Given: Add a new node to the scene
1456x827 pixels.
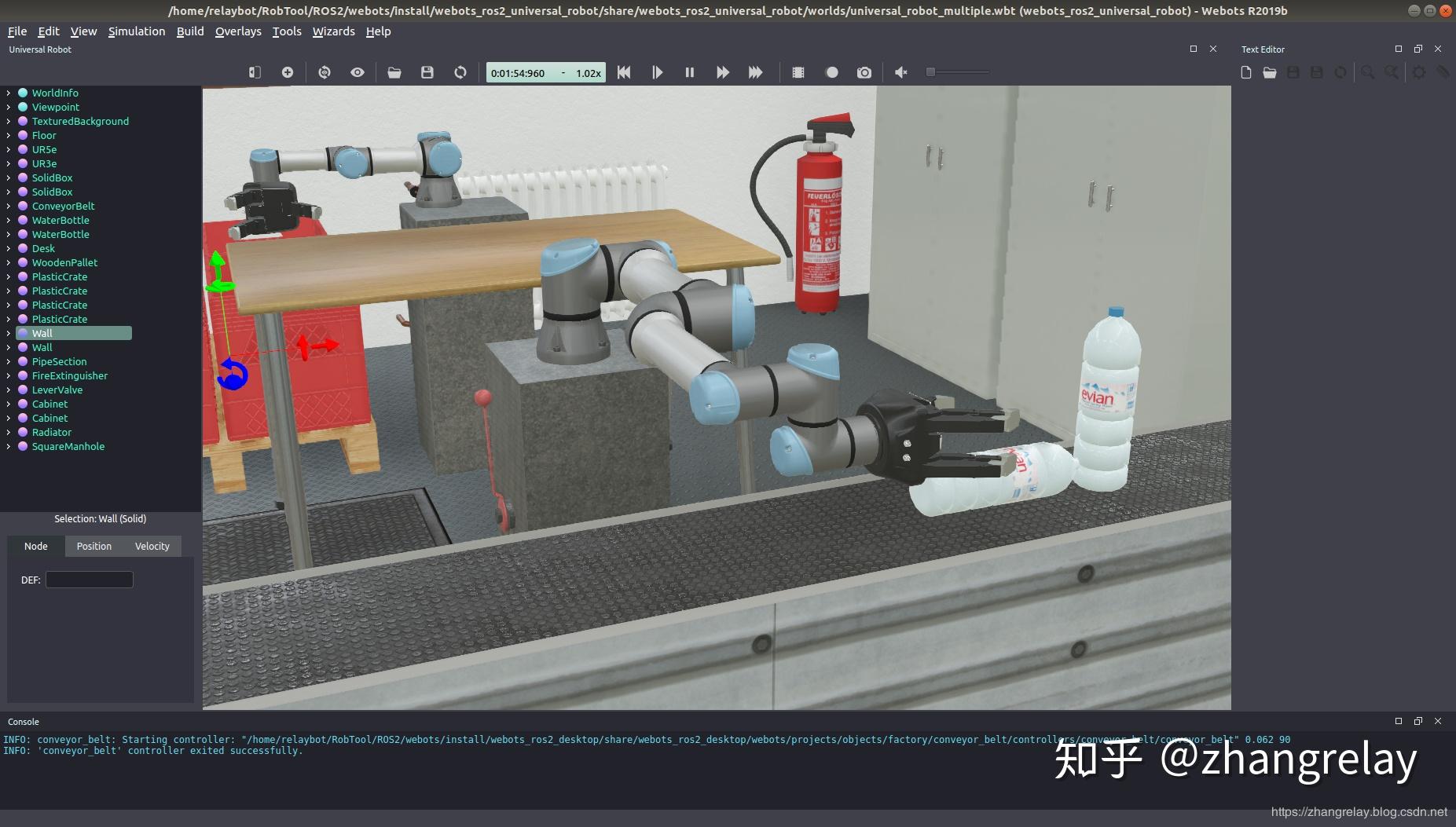Looking at the screenshot, I should tap(287, 72).
